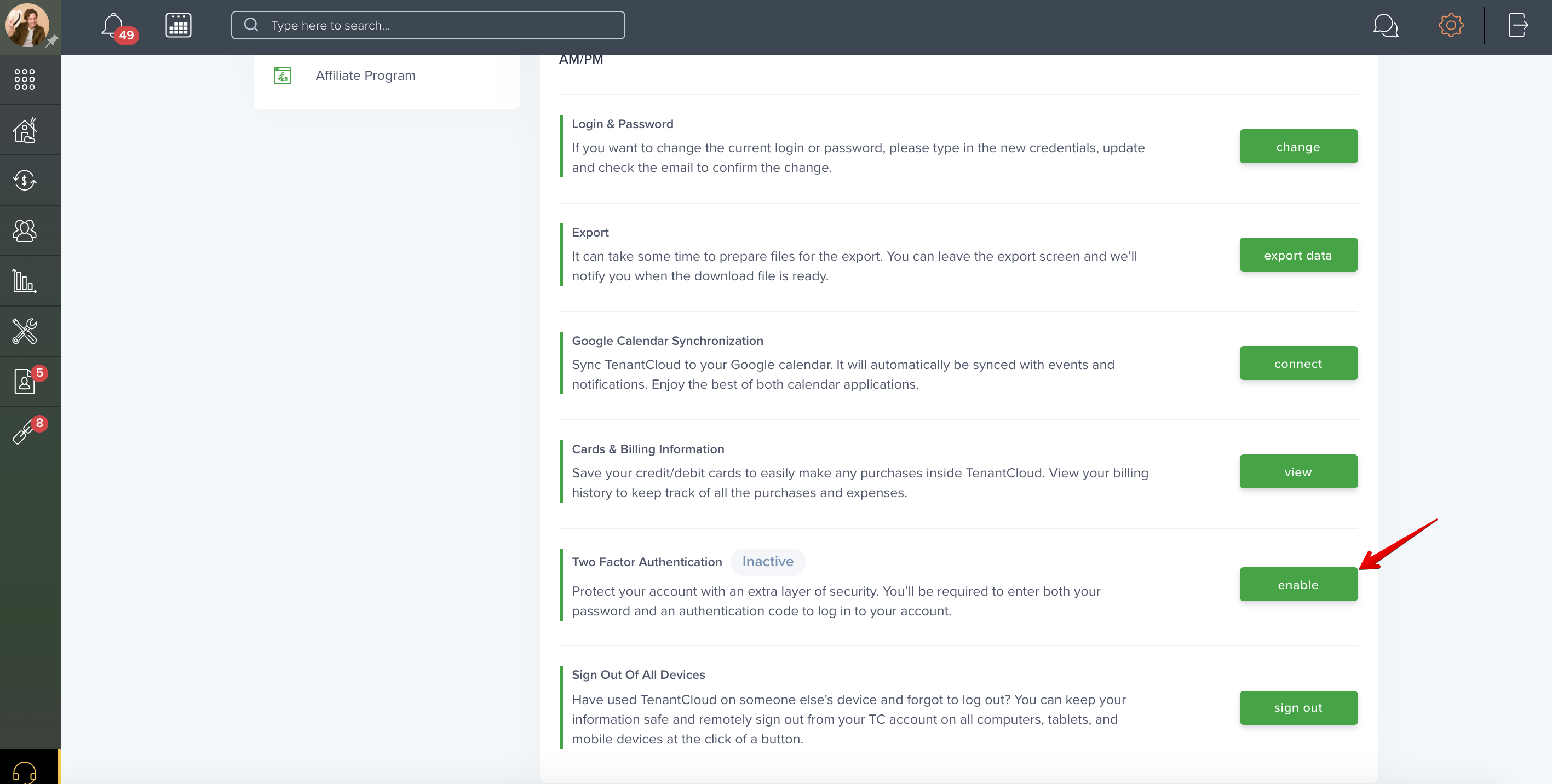Open the applications icon with badge 5
Image resolution: width=1552 pixels, height=784 pixels.
click(25, 382)
